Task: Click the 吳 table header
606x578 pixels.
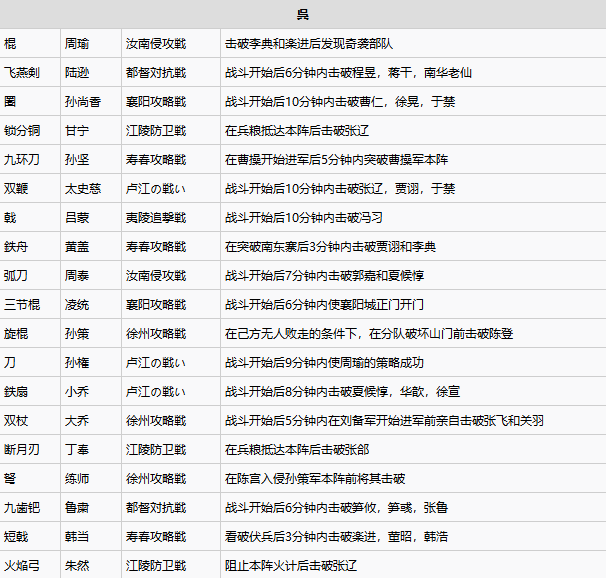Action: 303,15
